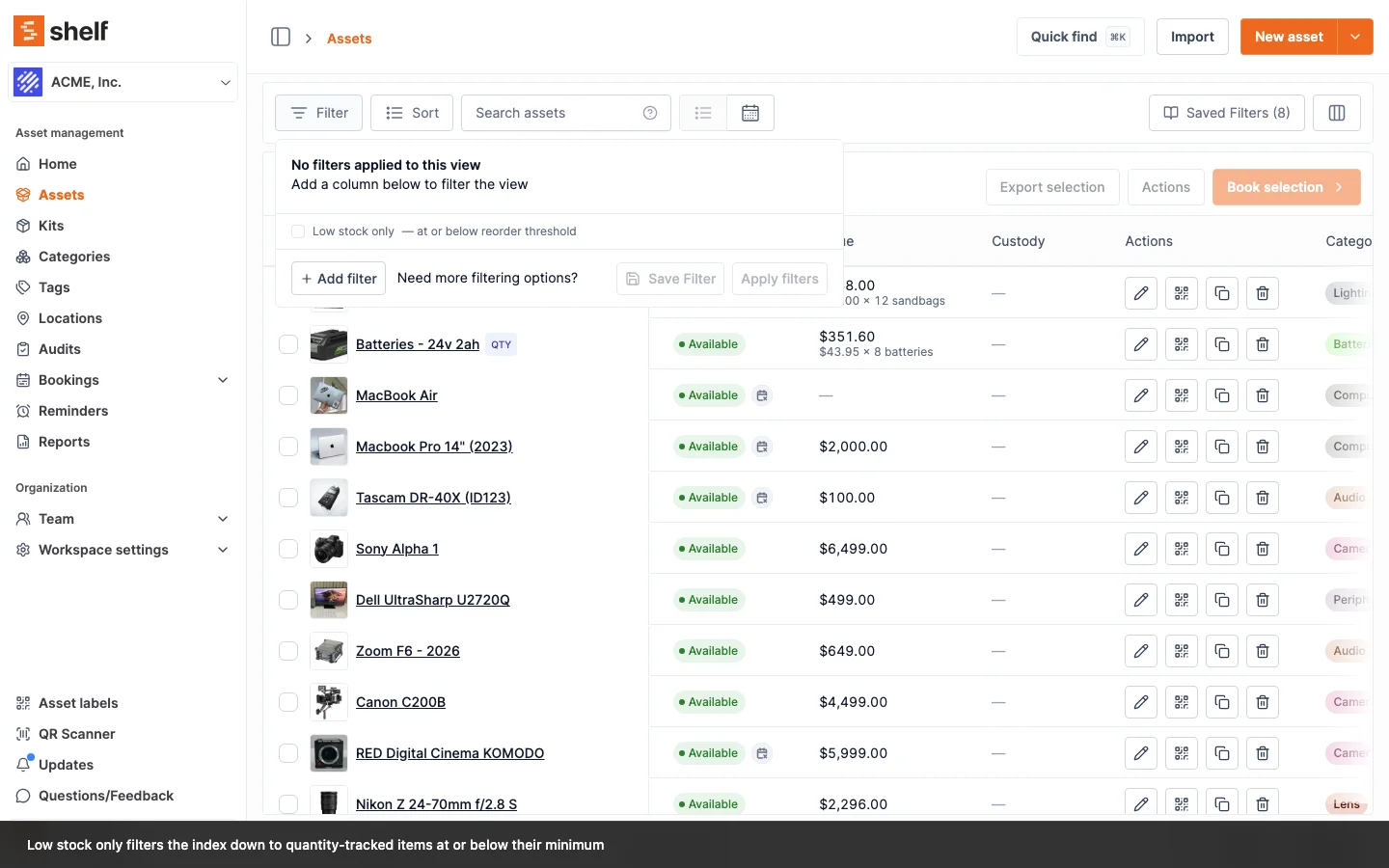Duplicate the Canon C200B asset
This screenshot has width=1389, height=868.
(x=1222, y=702)
